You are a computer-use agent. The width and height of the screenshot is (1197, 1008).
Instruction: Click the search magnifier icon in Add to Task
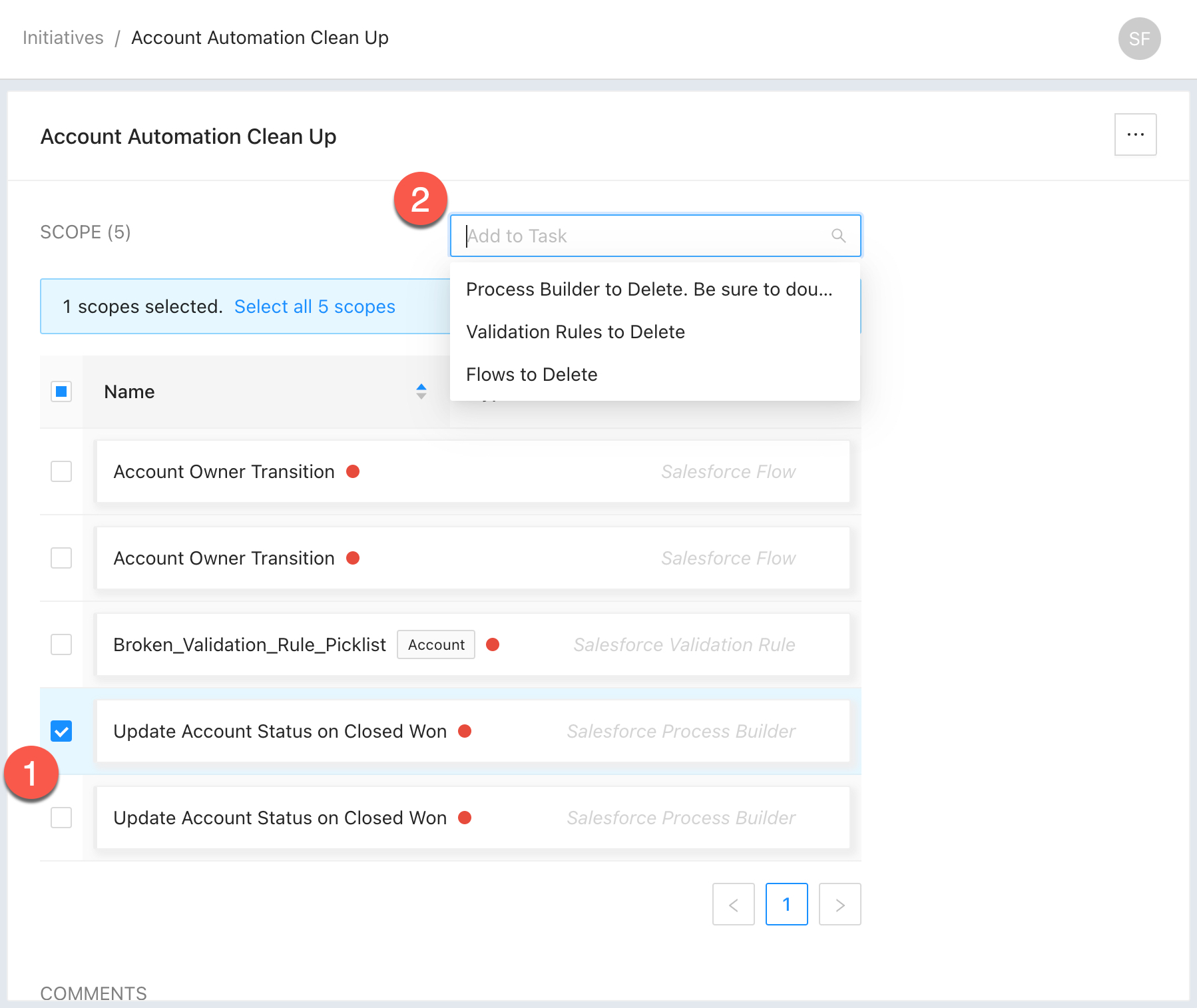[x=838, y=236]
